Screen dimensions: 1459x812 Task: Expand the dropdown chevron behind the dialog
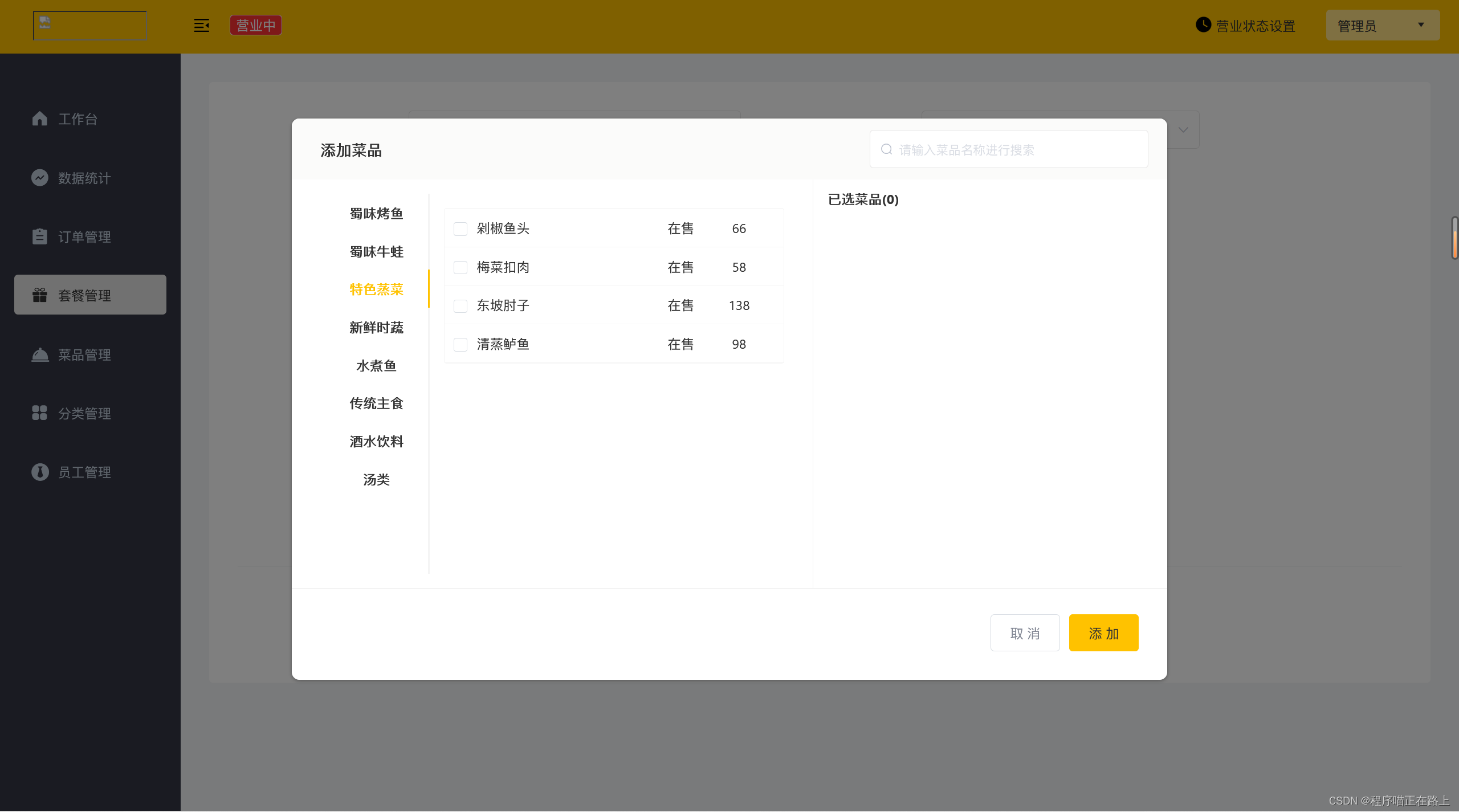point(1183,130)
